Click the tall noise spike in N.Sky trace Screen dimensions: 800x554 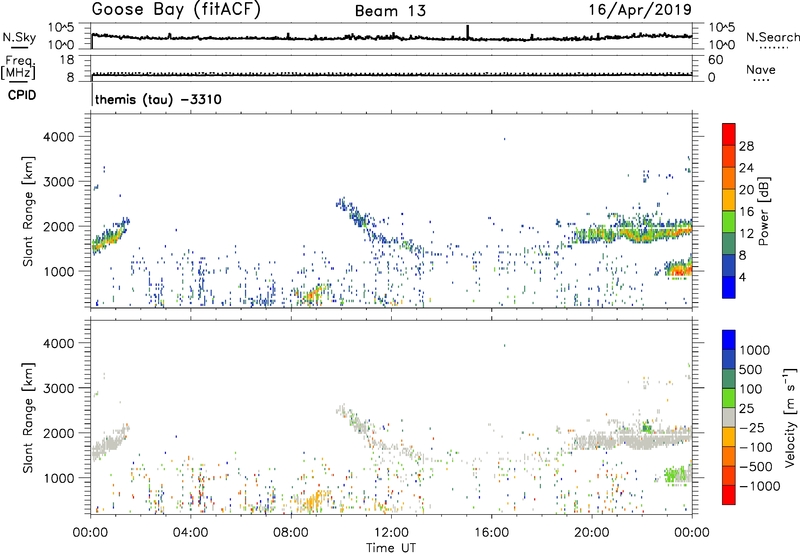point(467,31)
